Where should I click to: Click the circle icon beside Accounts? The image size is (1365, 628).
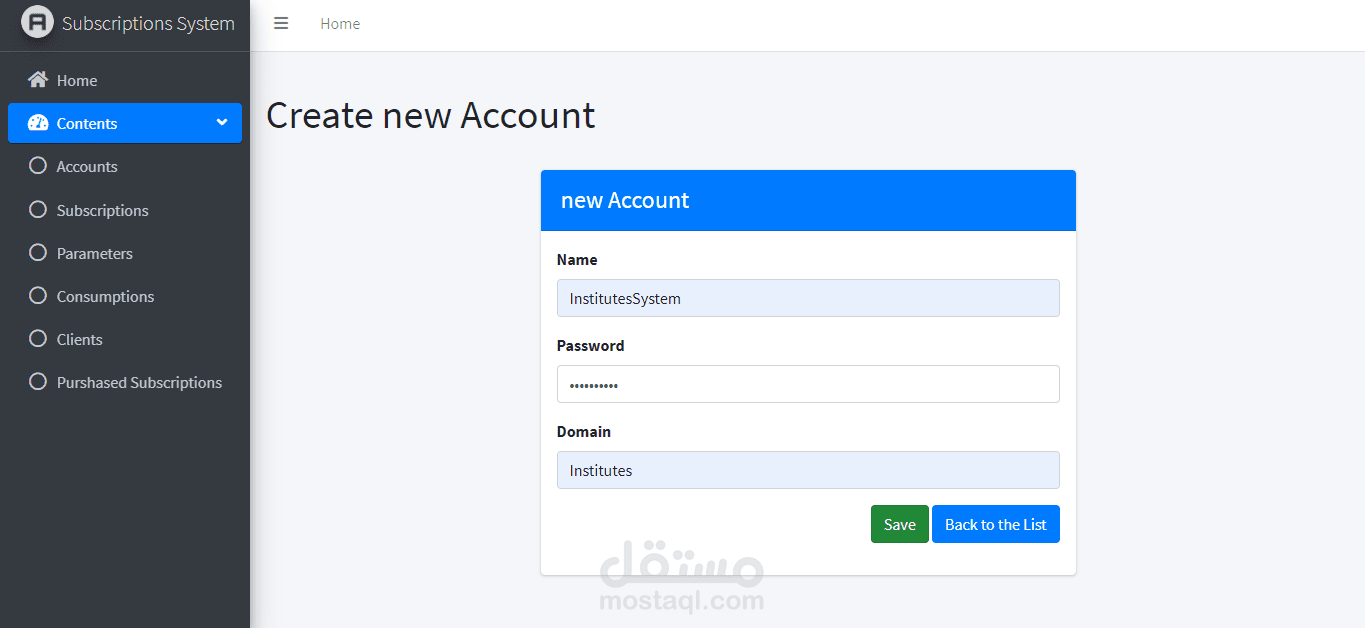38,166
